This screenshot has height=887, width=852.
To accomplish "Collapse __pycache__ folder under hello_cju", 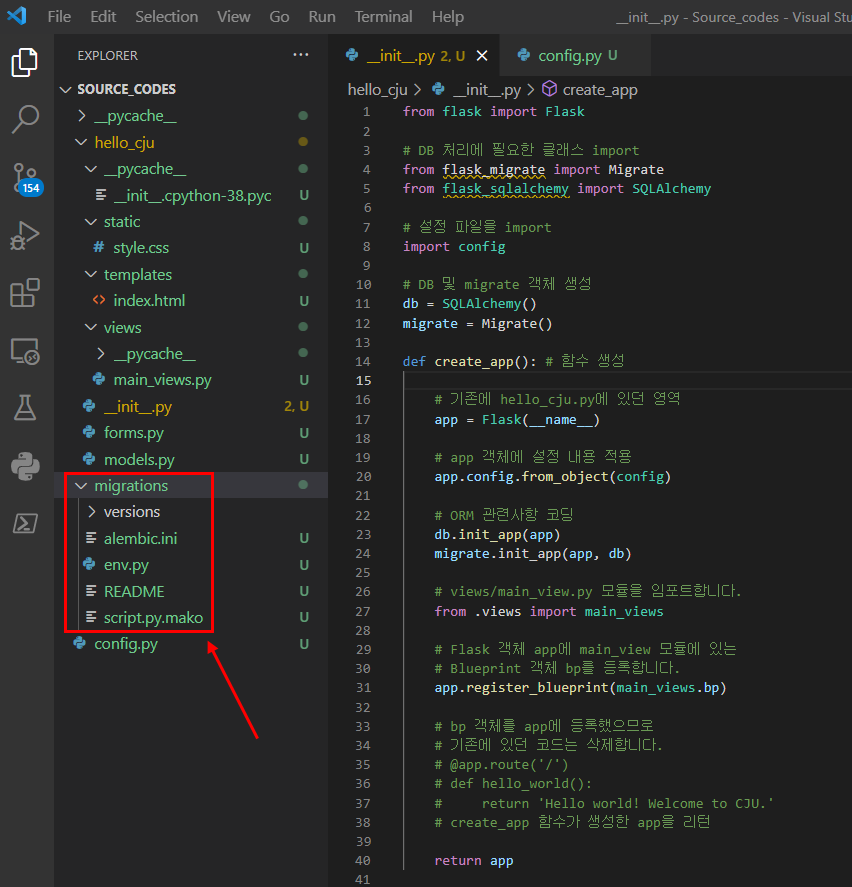I will click(91, 169).
